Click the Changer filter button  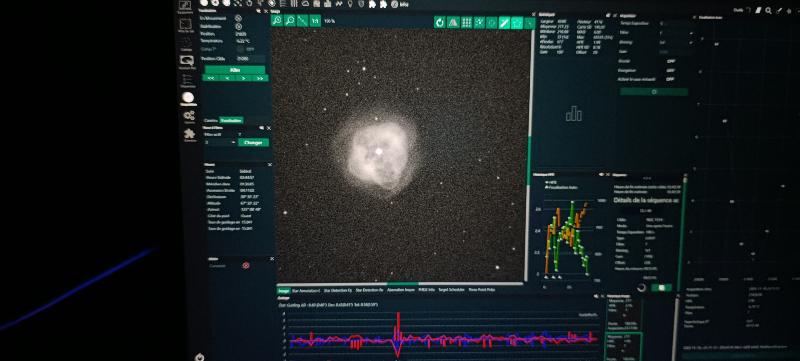coord(253,143)
